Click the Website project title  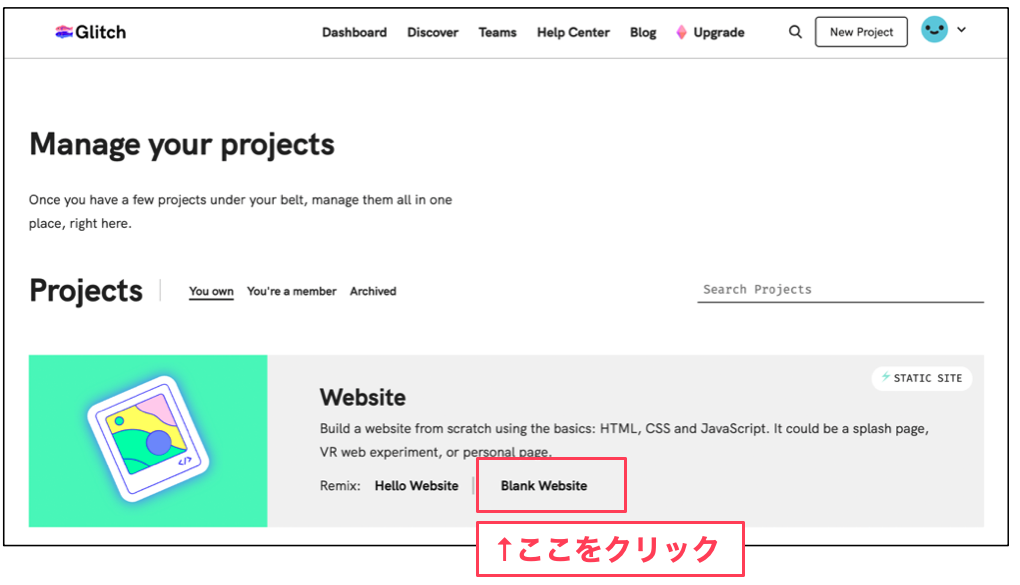pyautogui.click(x=363, y=397)
